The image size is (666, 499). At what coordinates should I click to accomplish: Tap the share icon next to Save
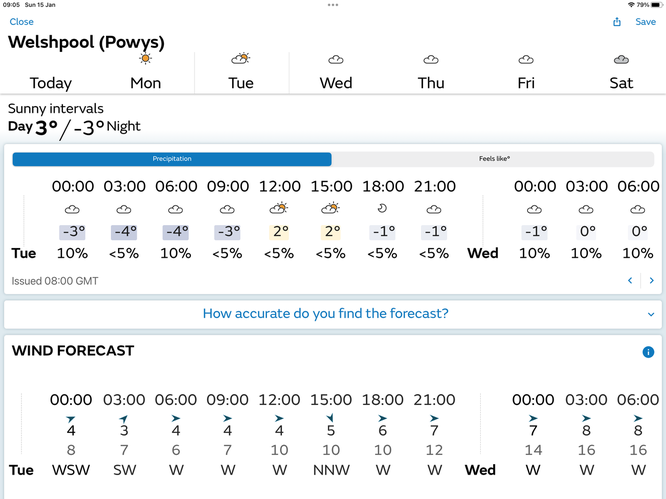coord(617,22)
